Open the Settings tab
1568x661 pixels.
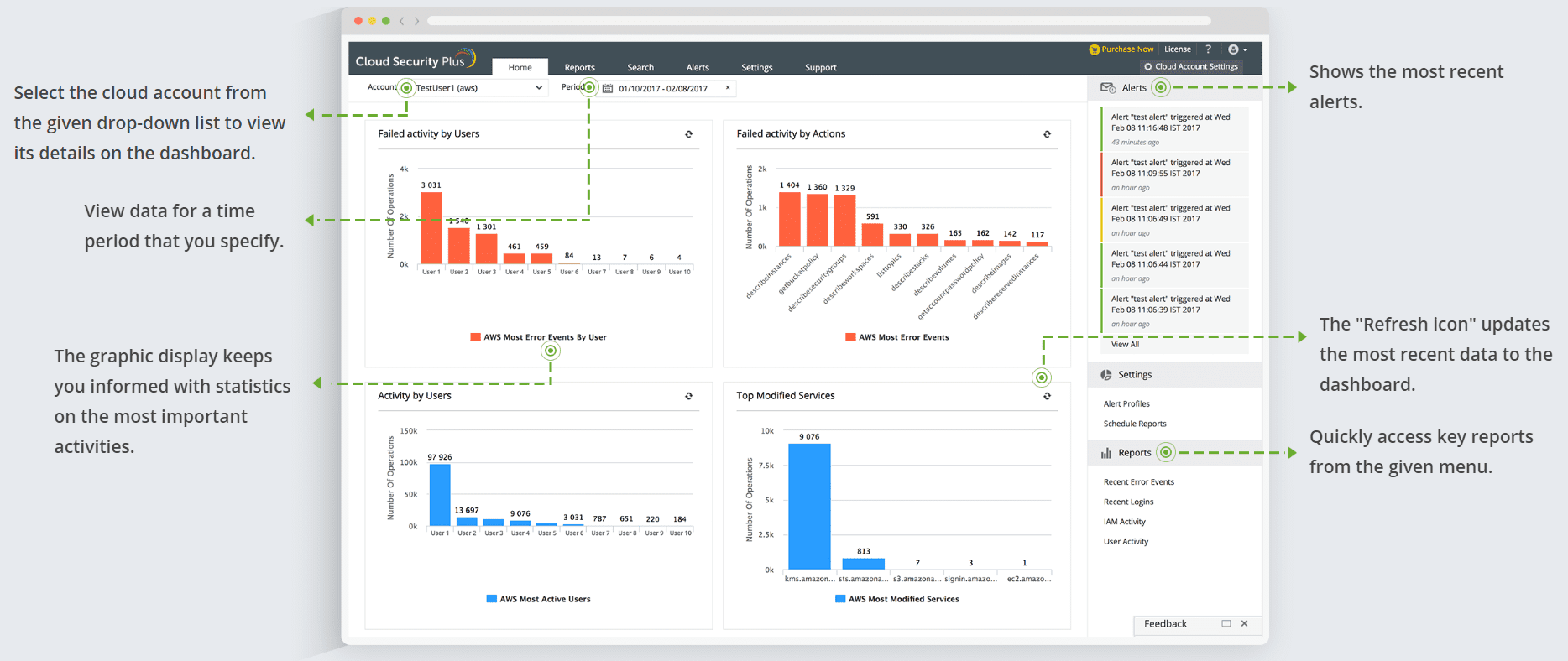[756, 67]
